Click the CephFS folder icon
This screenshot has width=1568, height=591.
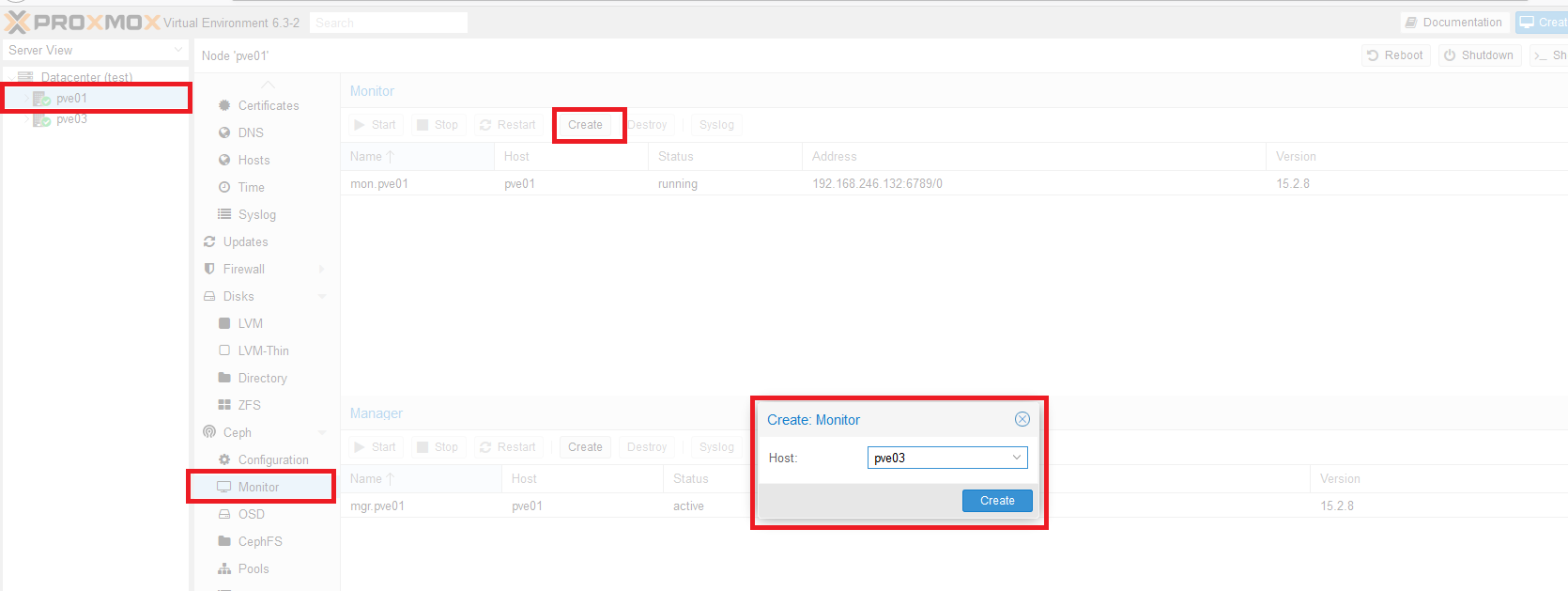pyautogui.click(x=224, y=541)
